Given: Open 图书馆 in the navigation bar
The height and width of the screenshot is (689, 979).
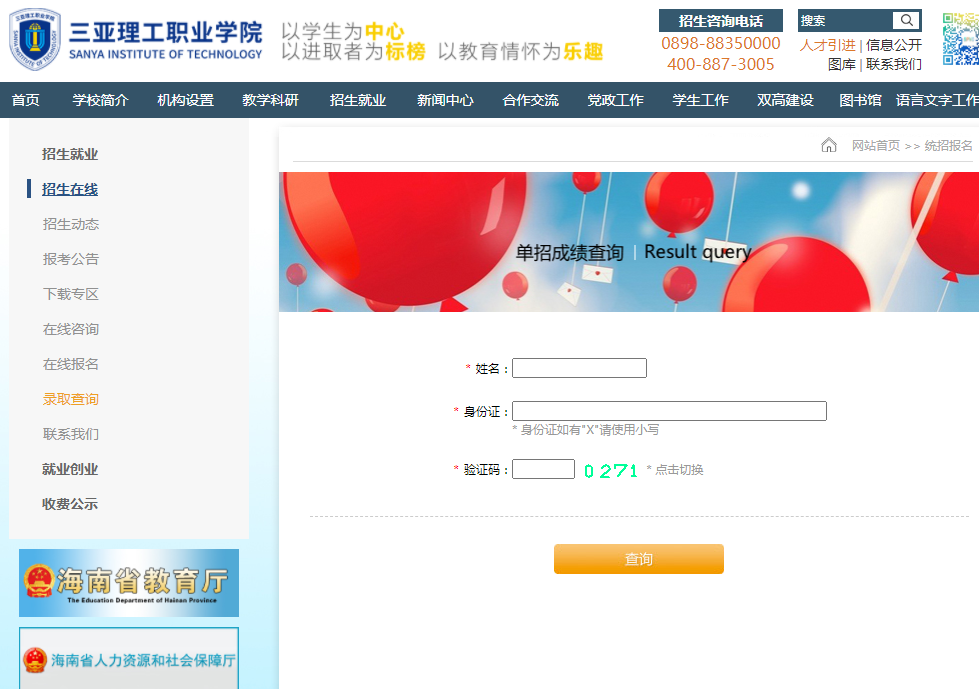Looking at the screenshot, I should tap(860, 100).
